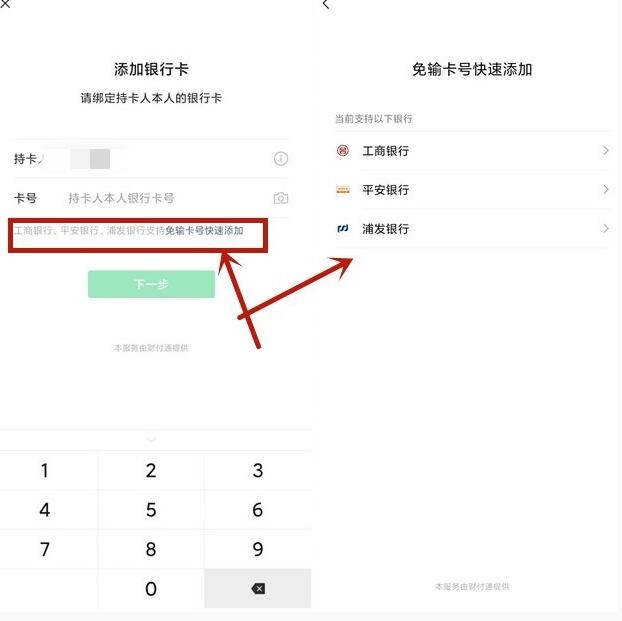622x621 pixels.
Task: Focus the 卡号 input field
Action: (151, 198)
